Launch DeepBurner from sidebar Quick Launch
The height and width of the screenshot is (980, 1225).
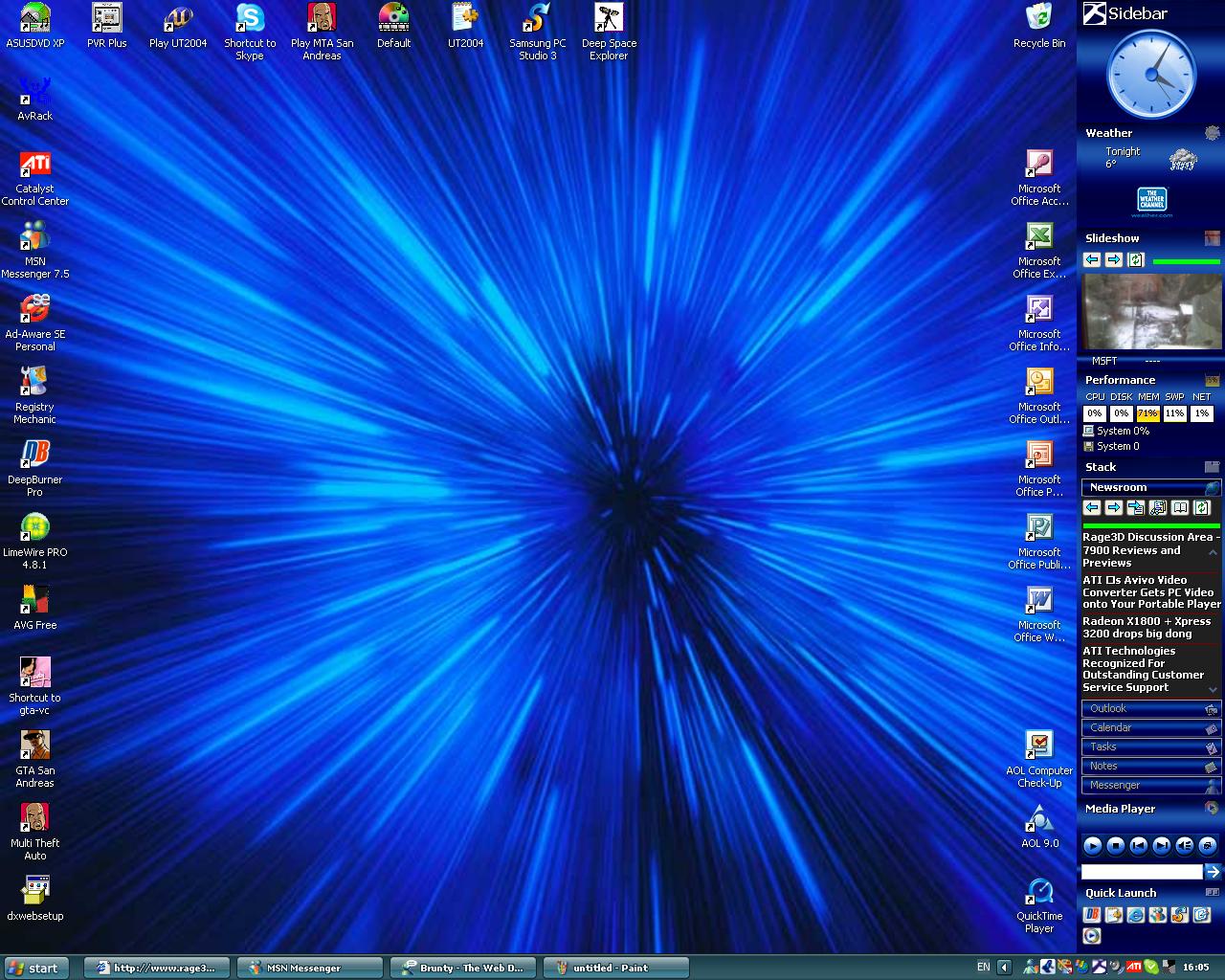(1092, 915)
